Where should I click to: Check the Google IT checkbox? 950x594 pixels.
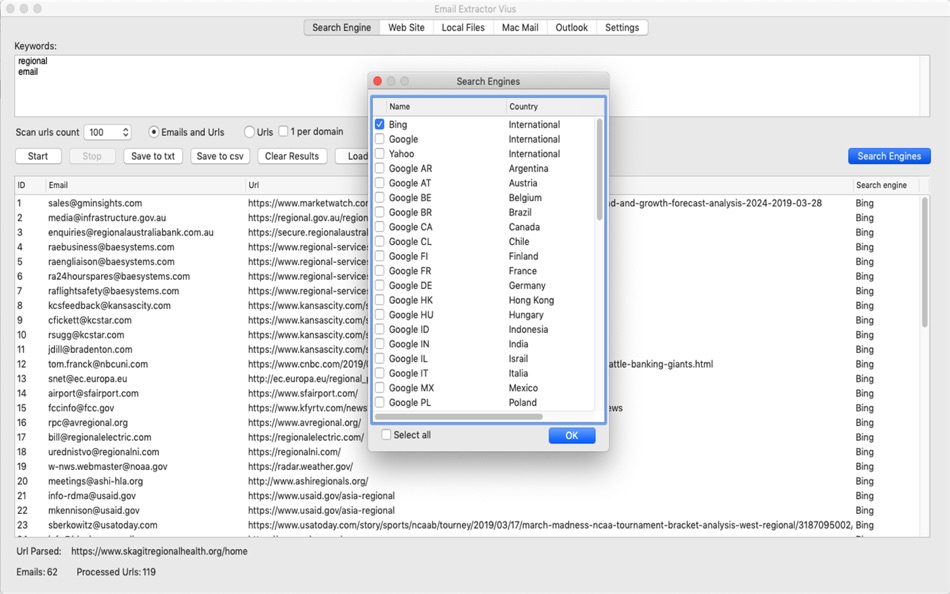(x=379, y=373)
